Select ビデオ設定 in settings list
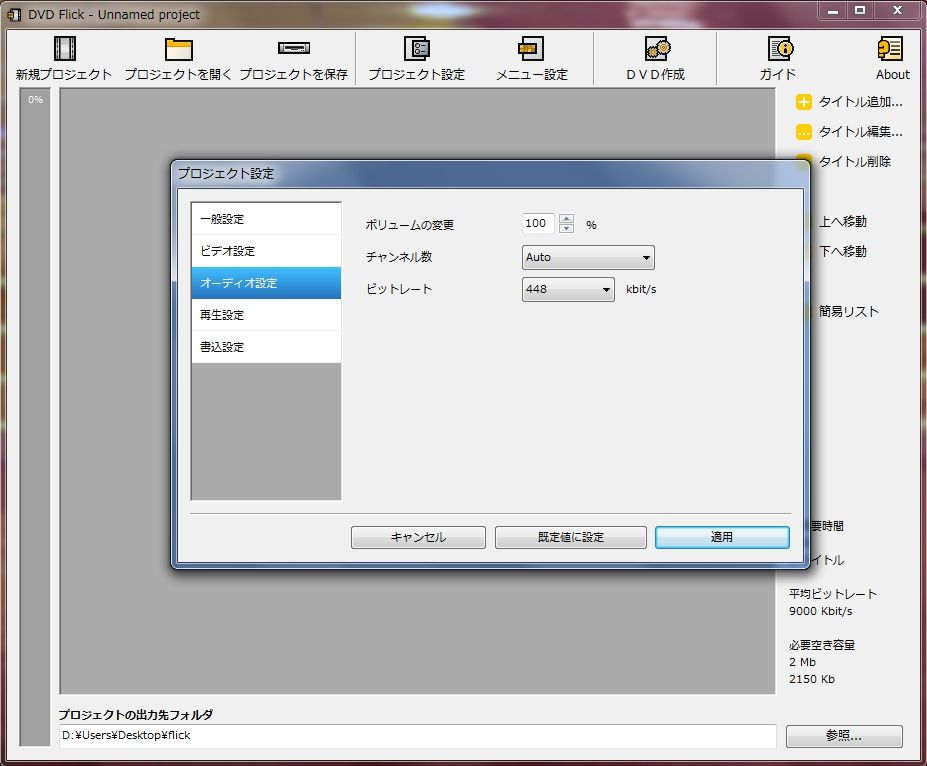Image resolution: width=927 pixels, height=766 pixels. (266, 251)
